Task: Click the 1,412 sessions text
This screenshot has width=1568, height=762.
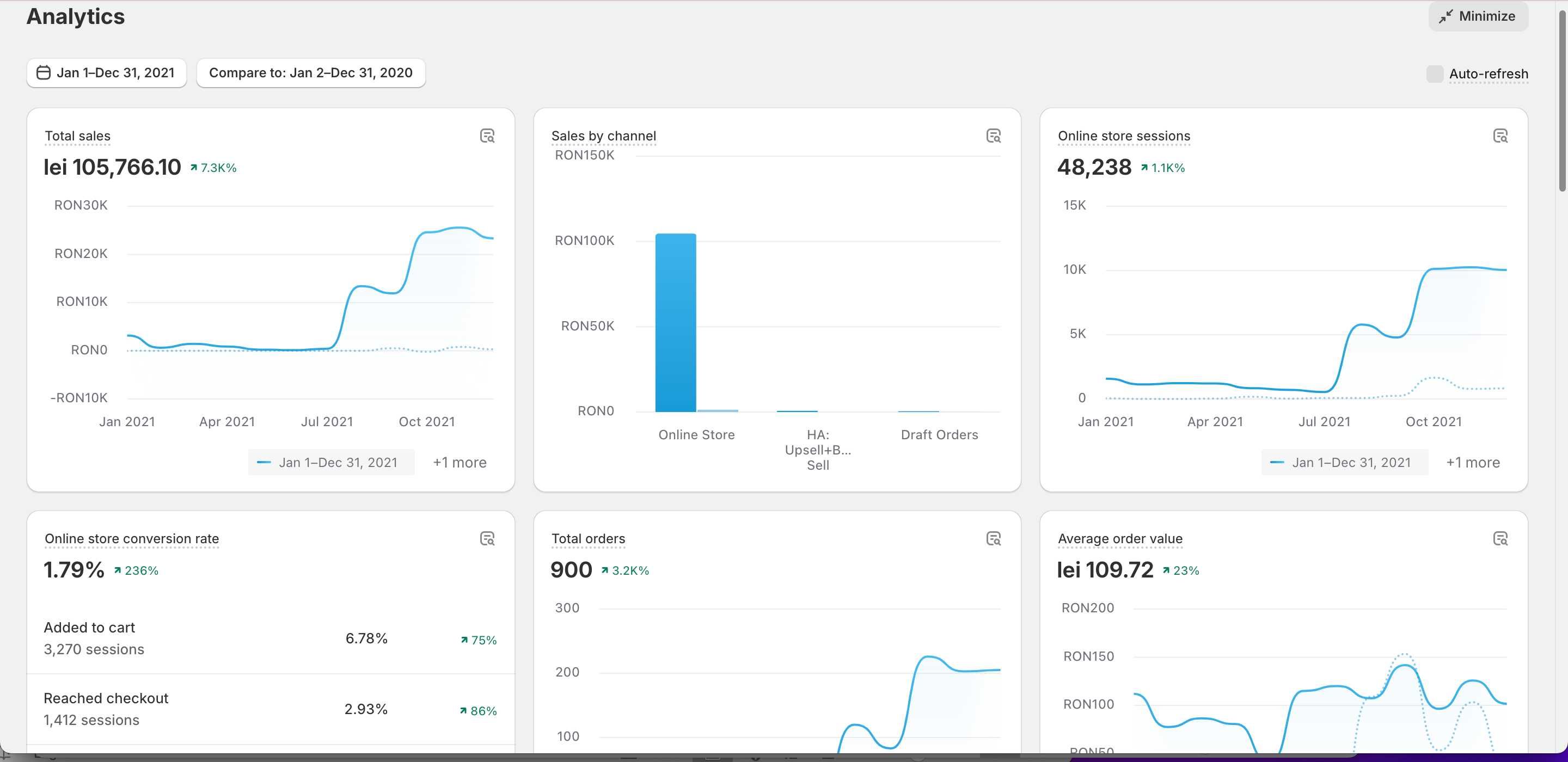Action: click(x=91, y=720)
